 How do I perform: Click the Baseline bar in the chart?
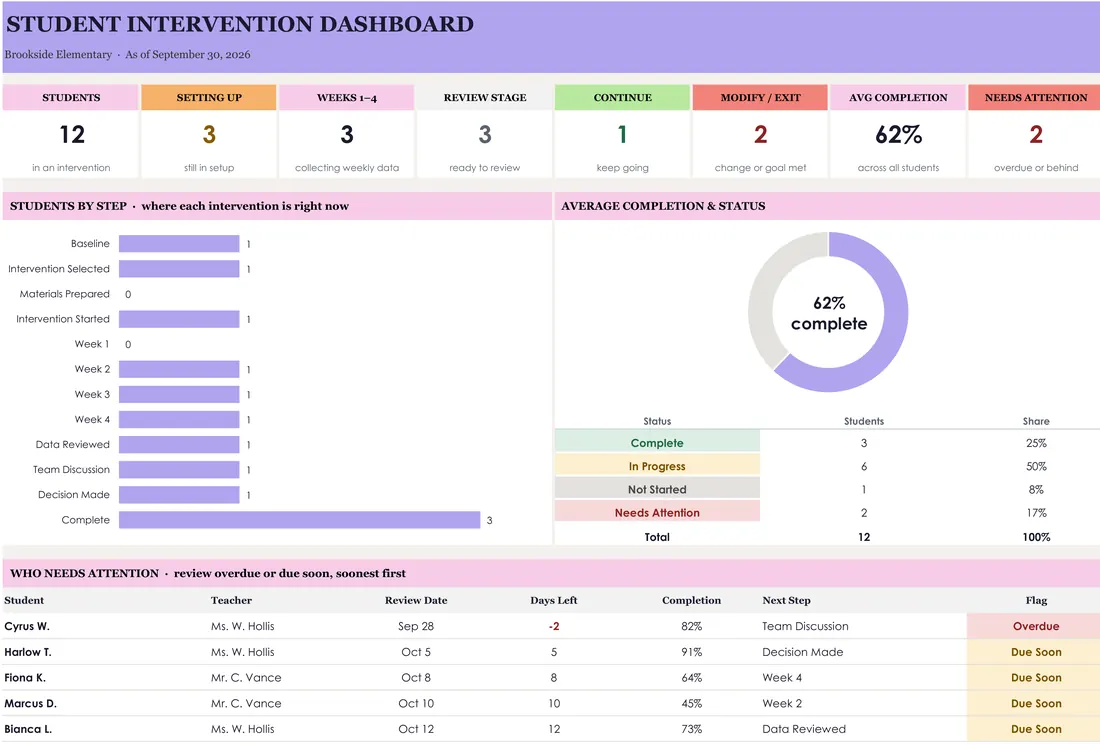click(x=179, y=243)
